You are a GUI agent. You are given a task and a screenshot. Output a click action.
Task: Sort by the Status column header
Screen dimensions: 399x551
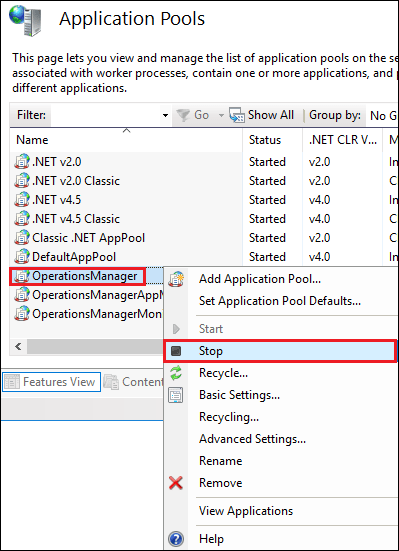(272, 140)
